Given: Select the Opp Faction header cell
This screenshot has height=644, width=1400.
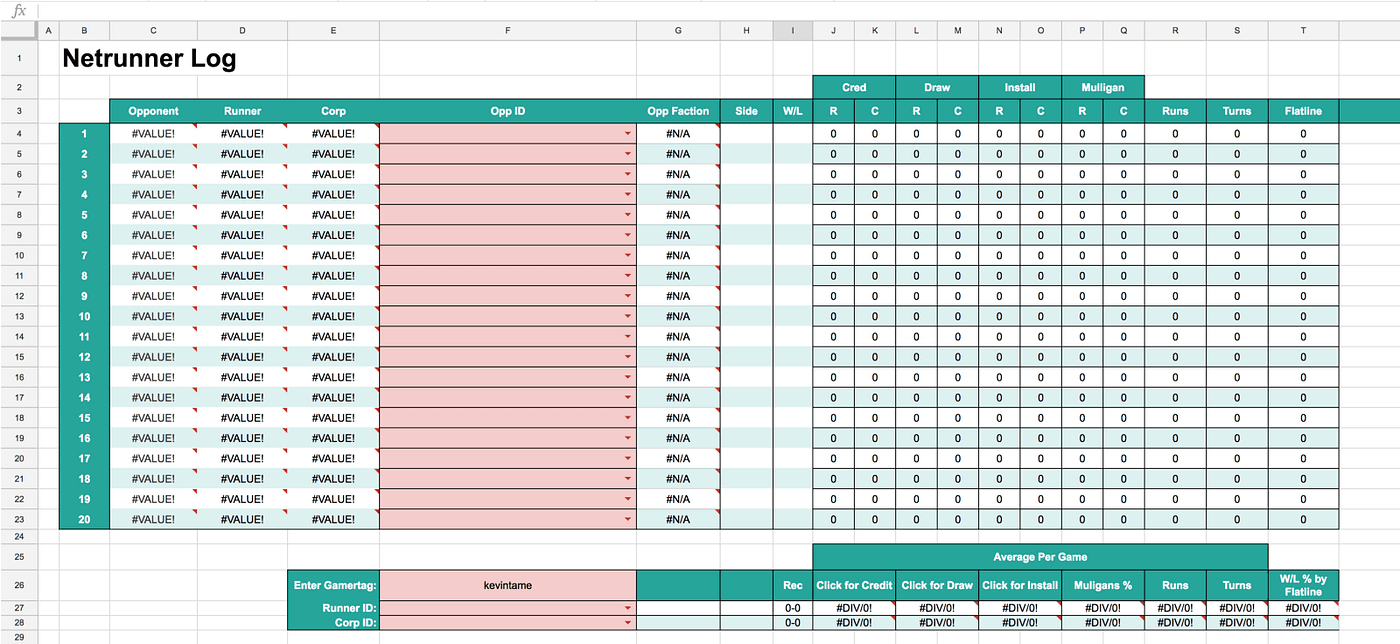Looking at the screenshot, I should [677, 111].
